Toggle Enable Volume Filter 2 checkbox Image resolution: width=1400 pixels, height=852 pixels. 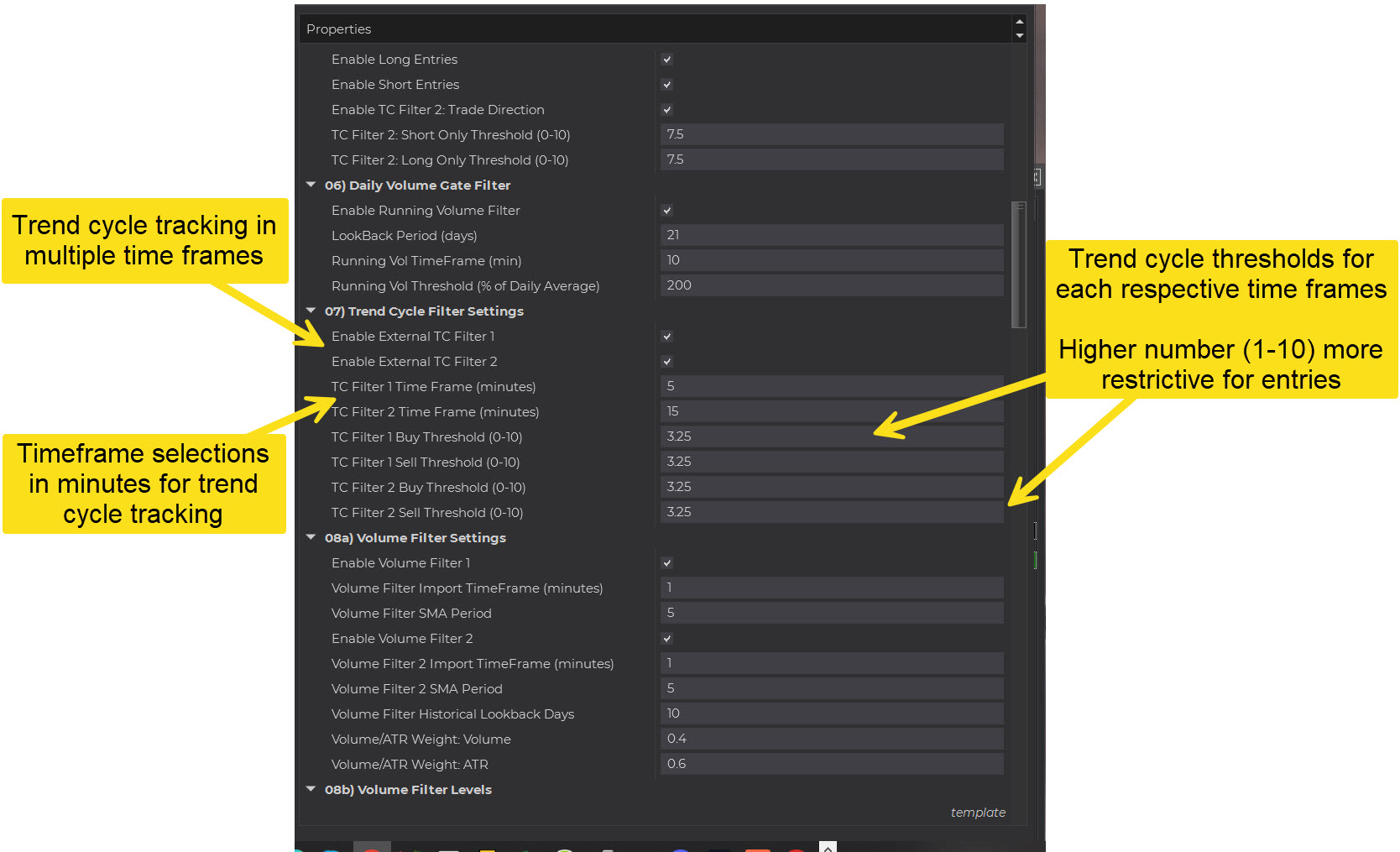(x=667, y=639)
